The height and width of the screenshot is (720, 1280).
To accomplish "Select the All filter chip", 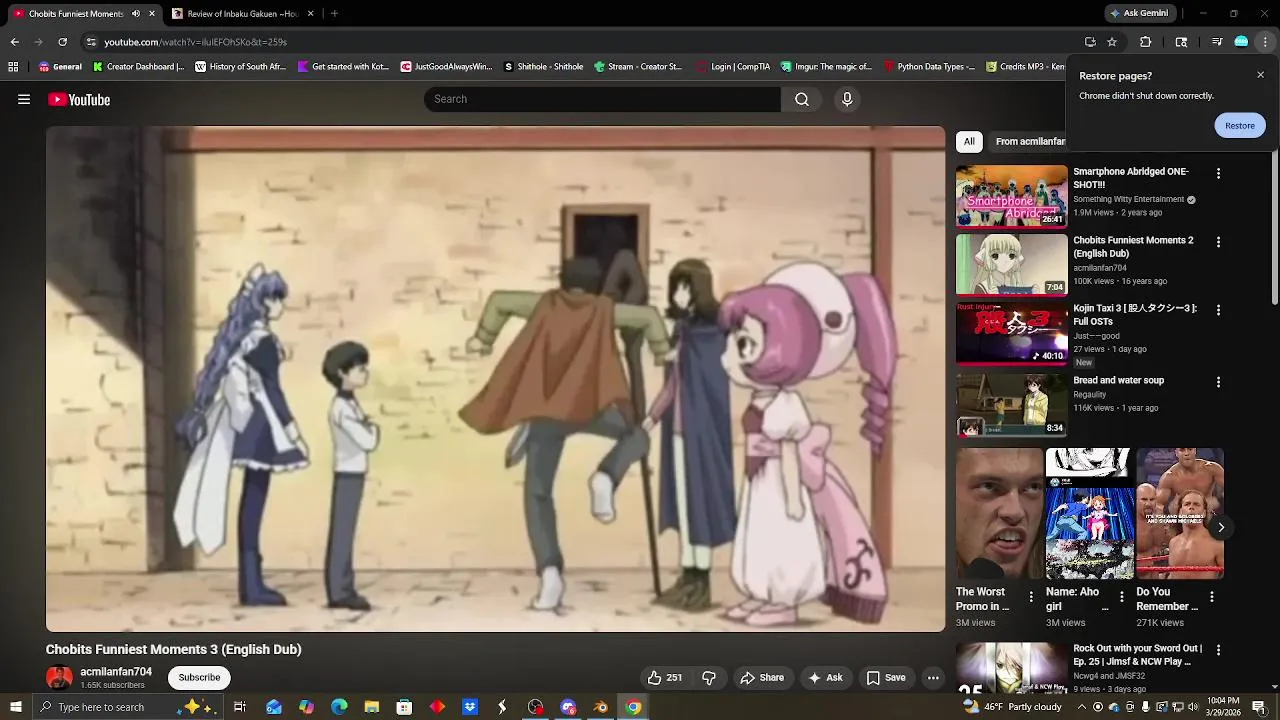I will (x=969, y=141).
